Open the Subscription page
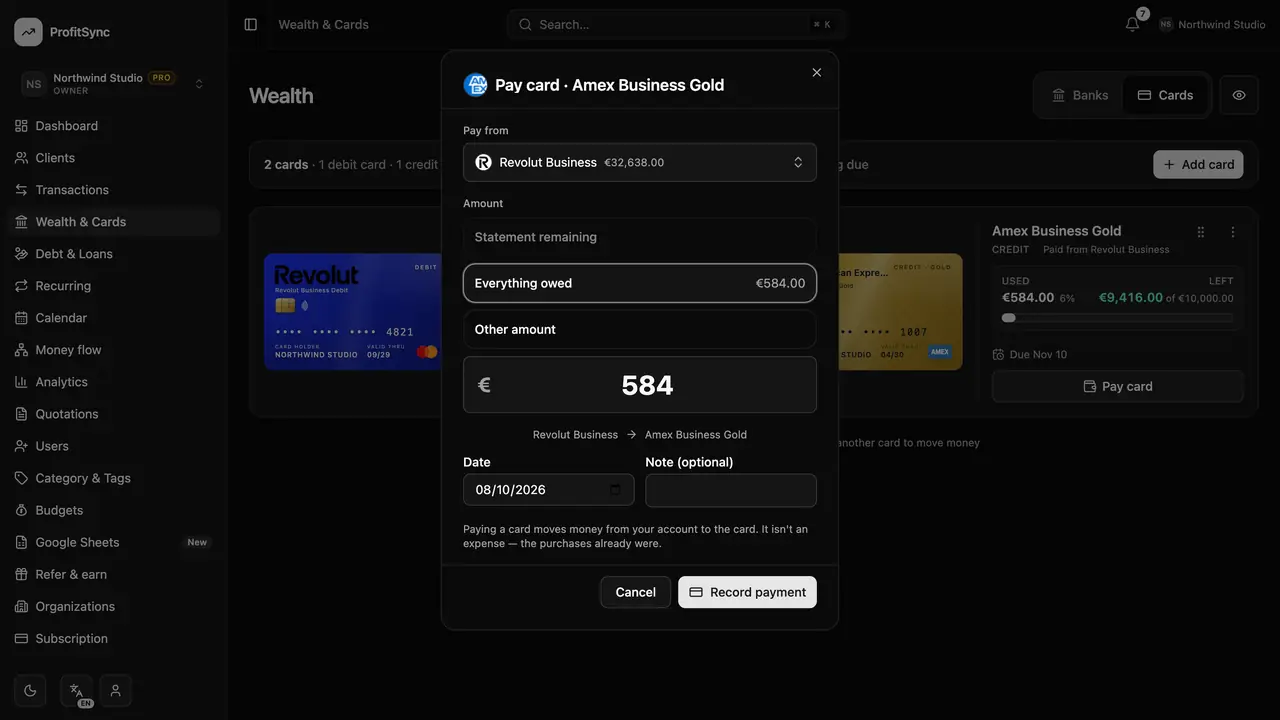Image resolution: width=1280 pixels, height=720 pixels. (114, 638)
